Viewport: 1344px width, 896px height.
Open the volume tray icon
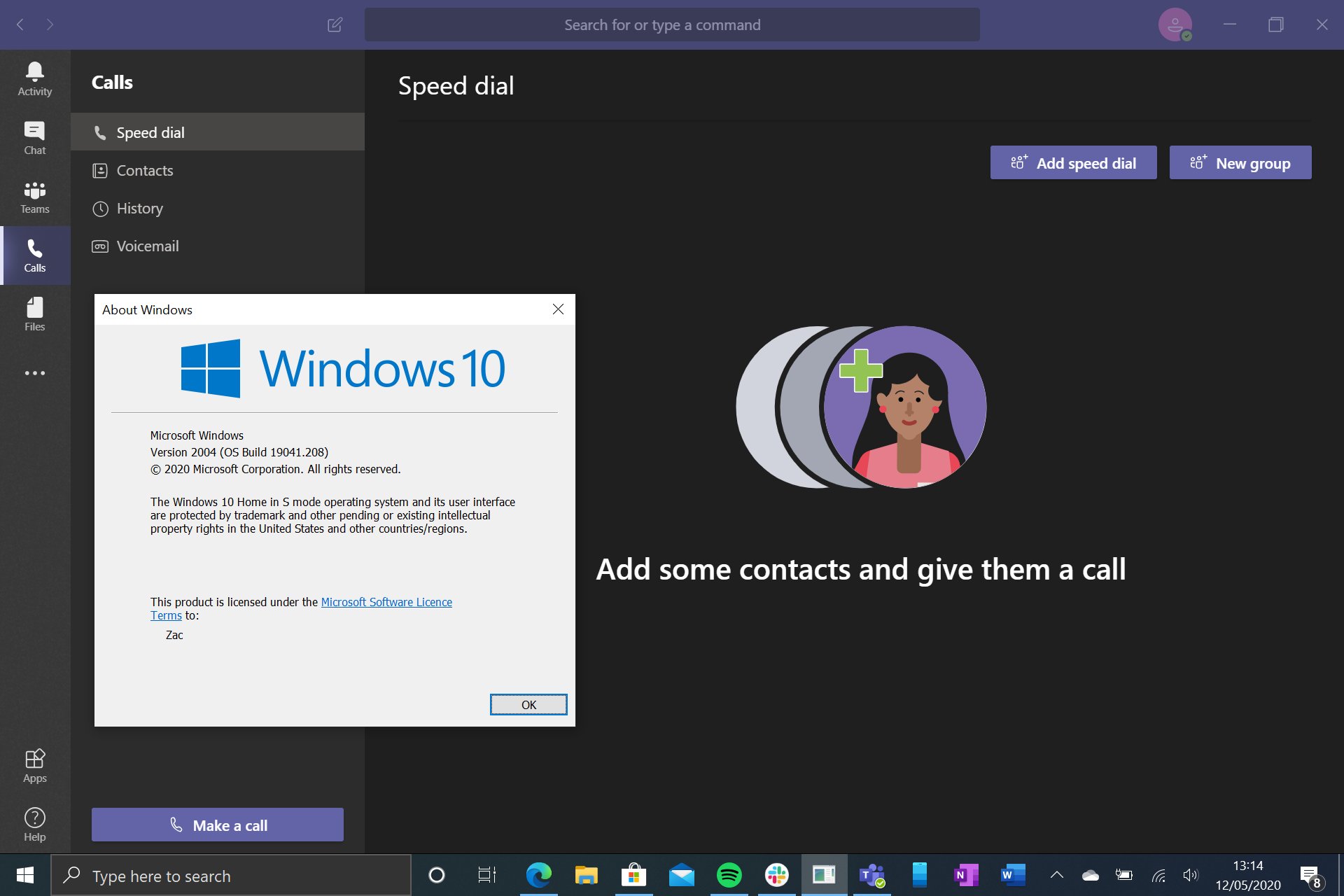(1191, 875)
